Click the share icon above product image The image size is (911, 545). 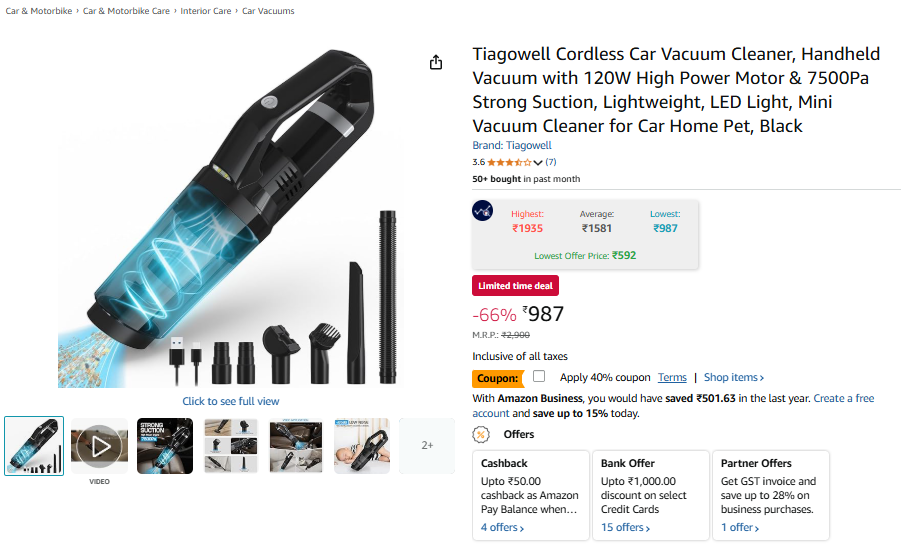coord(436,62)
